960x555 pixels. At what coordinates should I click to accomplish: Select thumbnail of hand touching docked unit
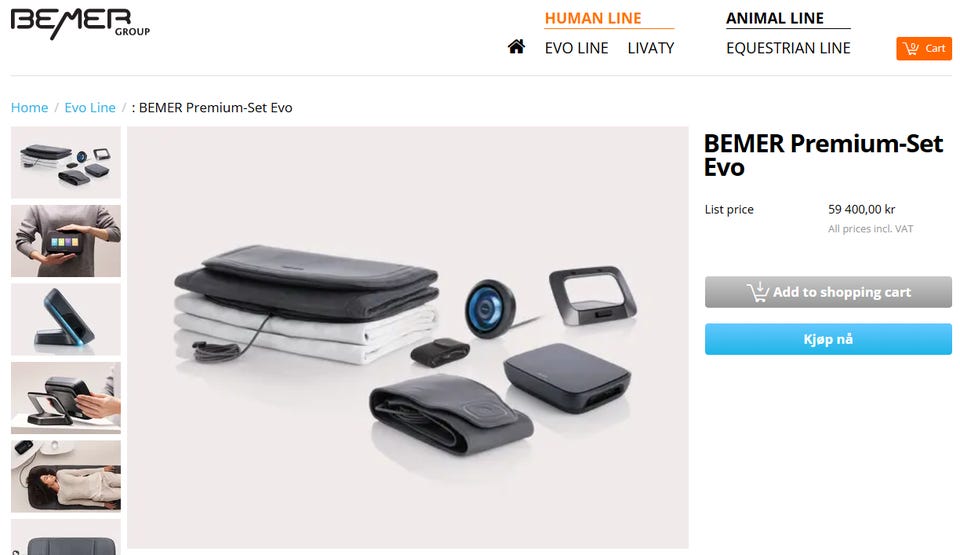tap(66, 398)
